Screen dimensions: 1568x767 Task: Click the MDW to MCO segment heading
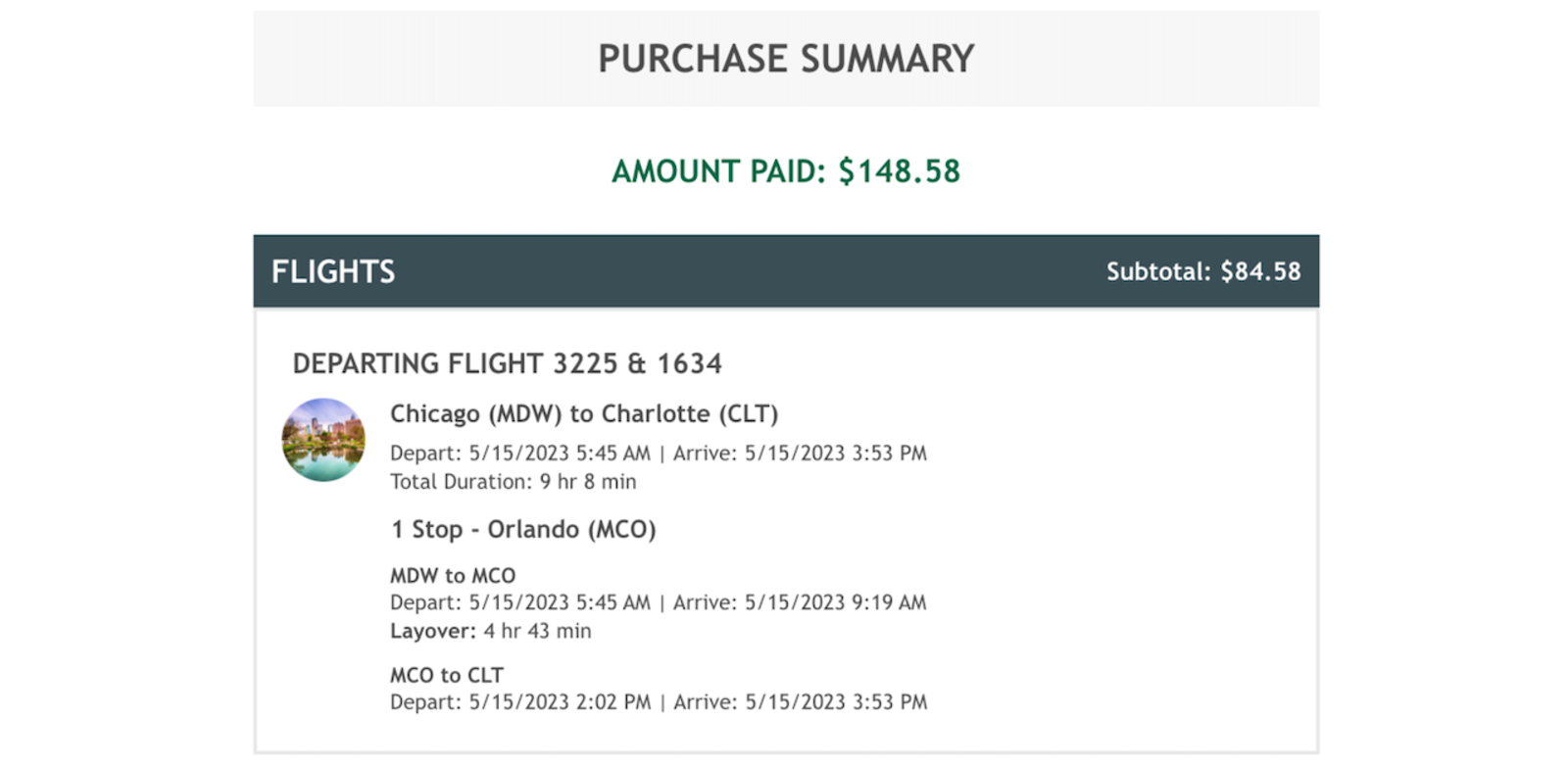coord(453,575)
